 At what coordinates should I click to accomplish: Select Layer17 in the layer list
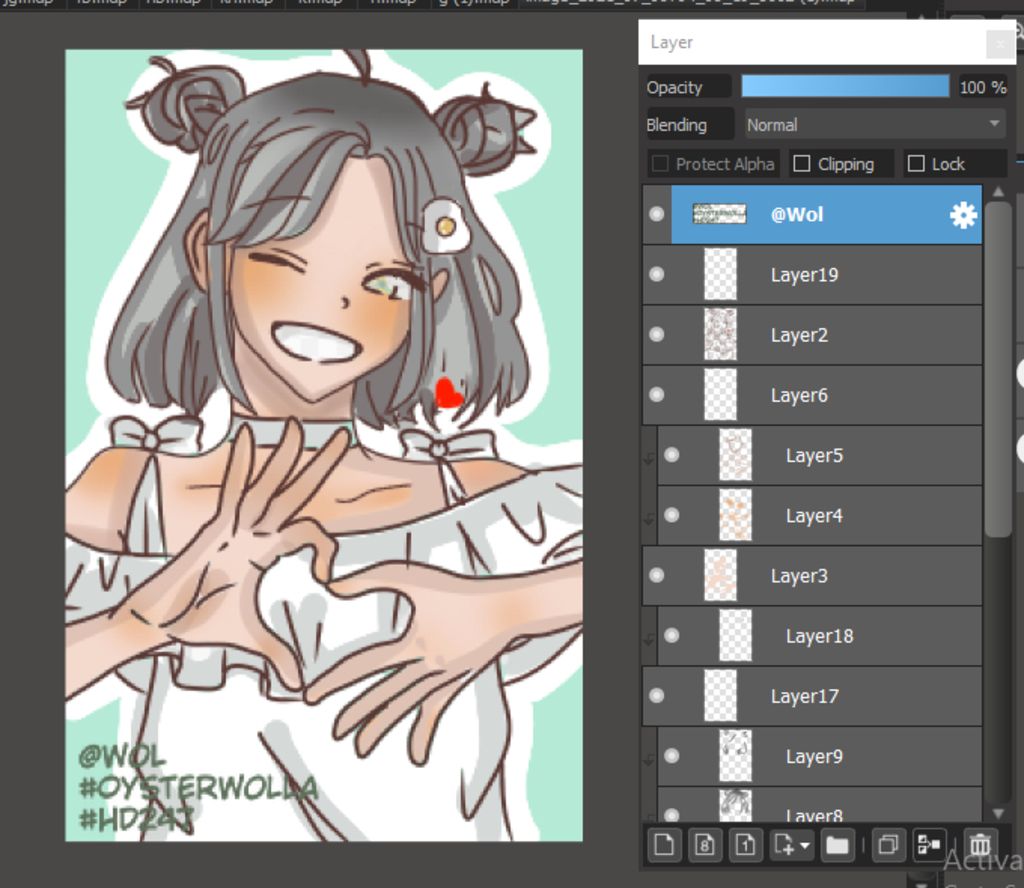pos(812,696)
